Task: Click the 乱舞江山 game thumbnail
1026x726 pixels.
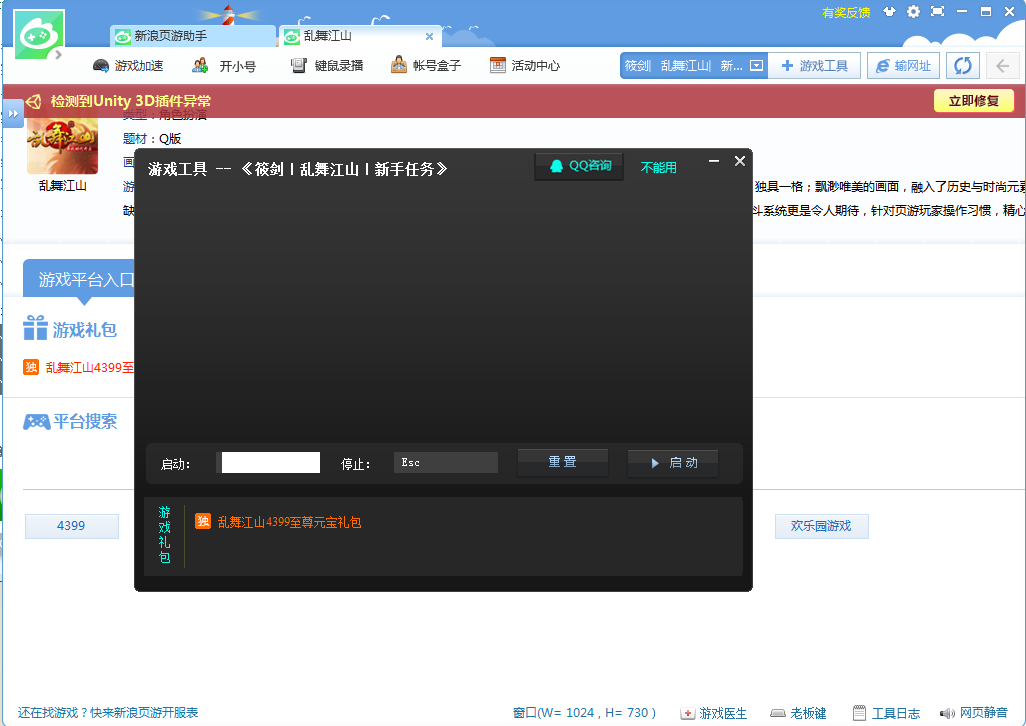Action: coord(62,146)
